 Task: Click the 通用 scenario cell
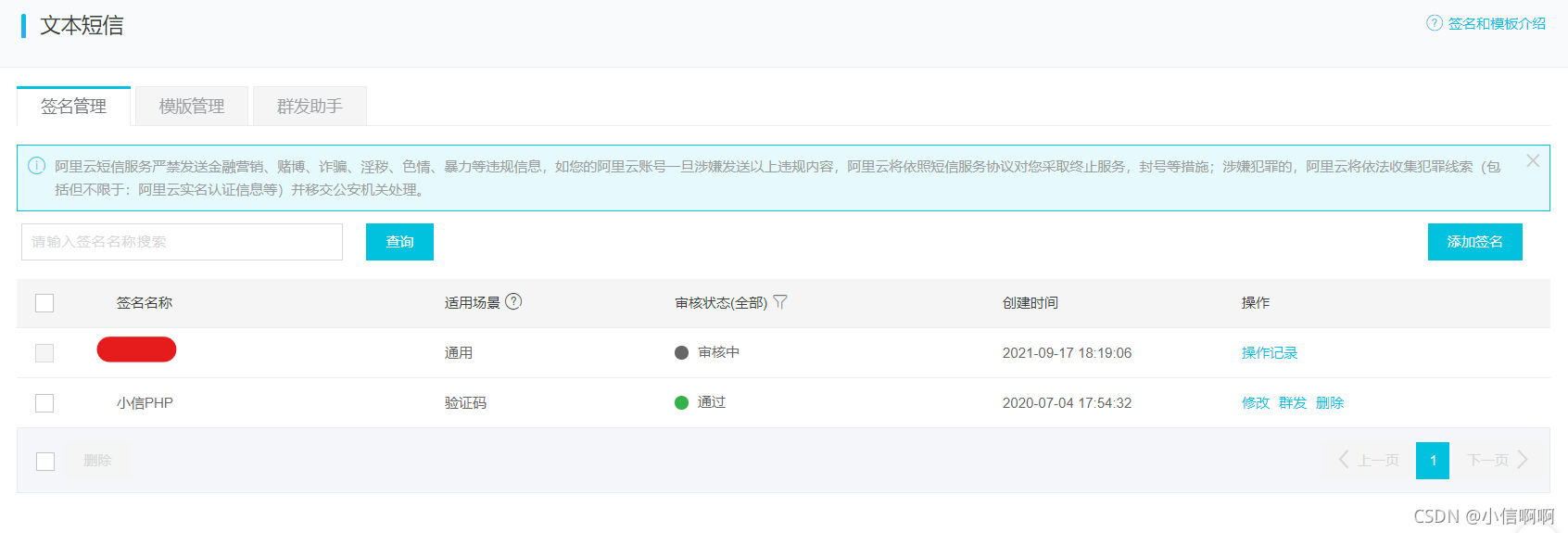coord(459,353)
